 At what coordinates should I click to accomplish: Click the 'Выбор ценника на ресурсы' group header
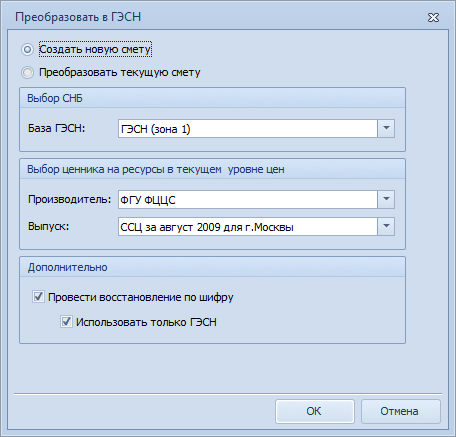(212, 169)
